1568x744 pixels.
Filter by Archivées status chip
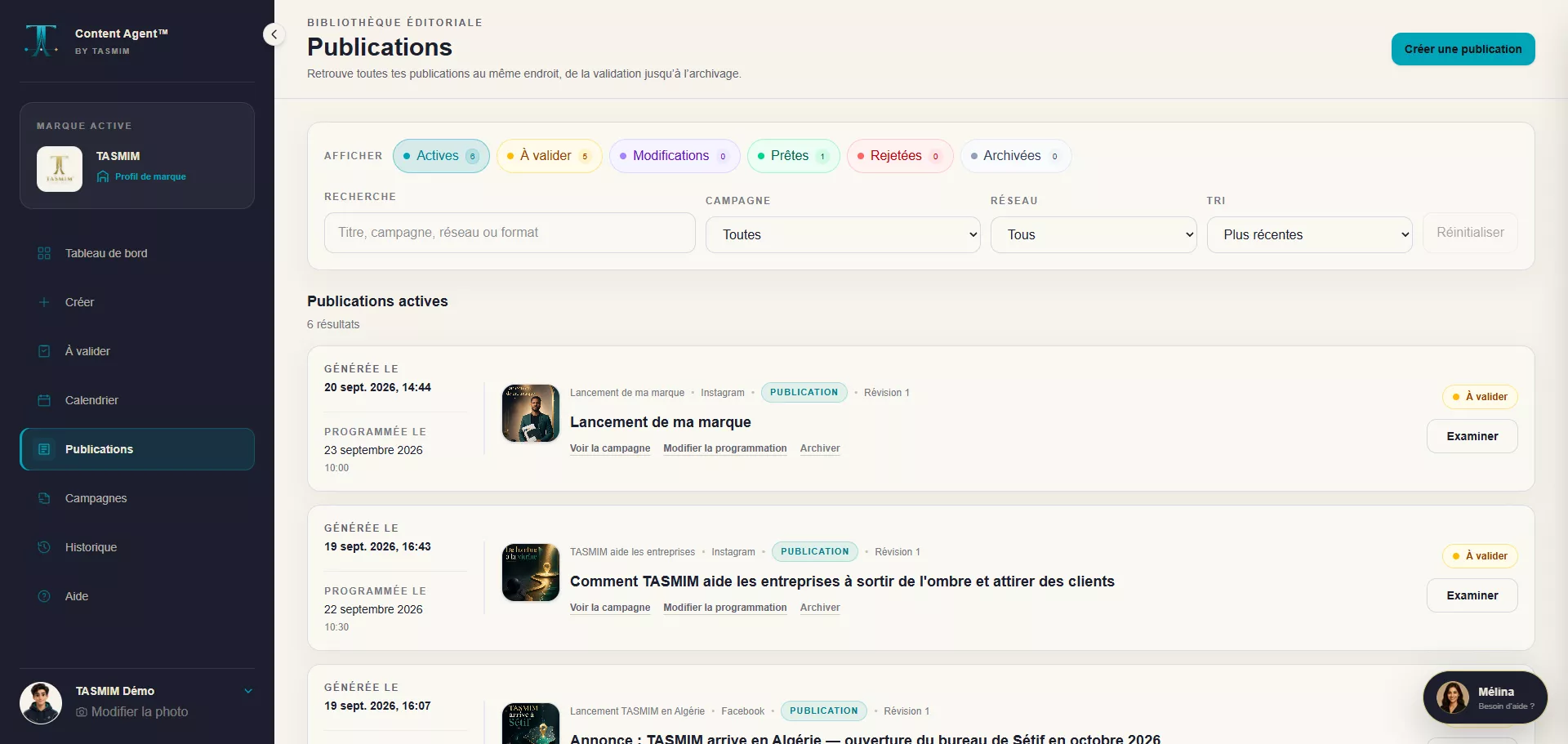click(1016, 156)
